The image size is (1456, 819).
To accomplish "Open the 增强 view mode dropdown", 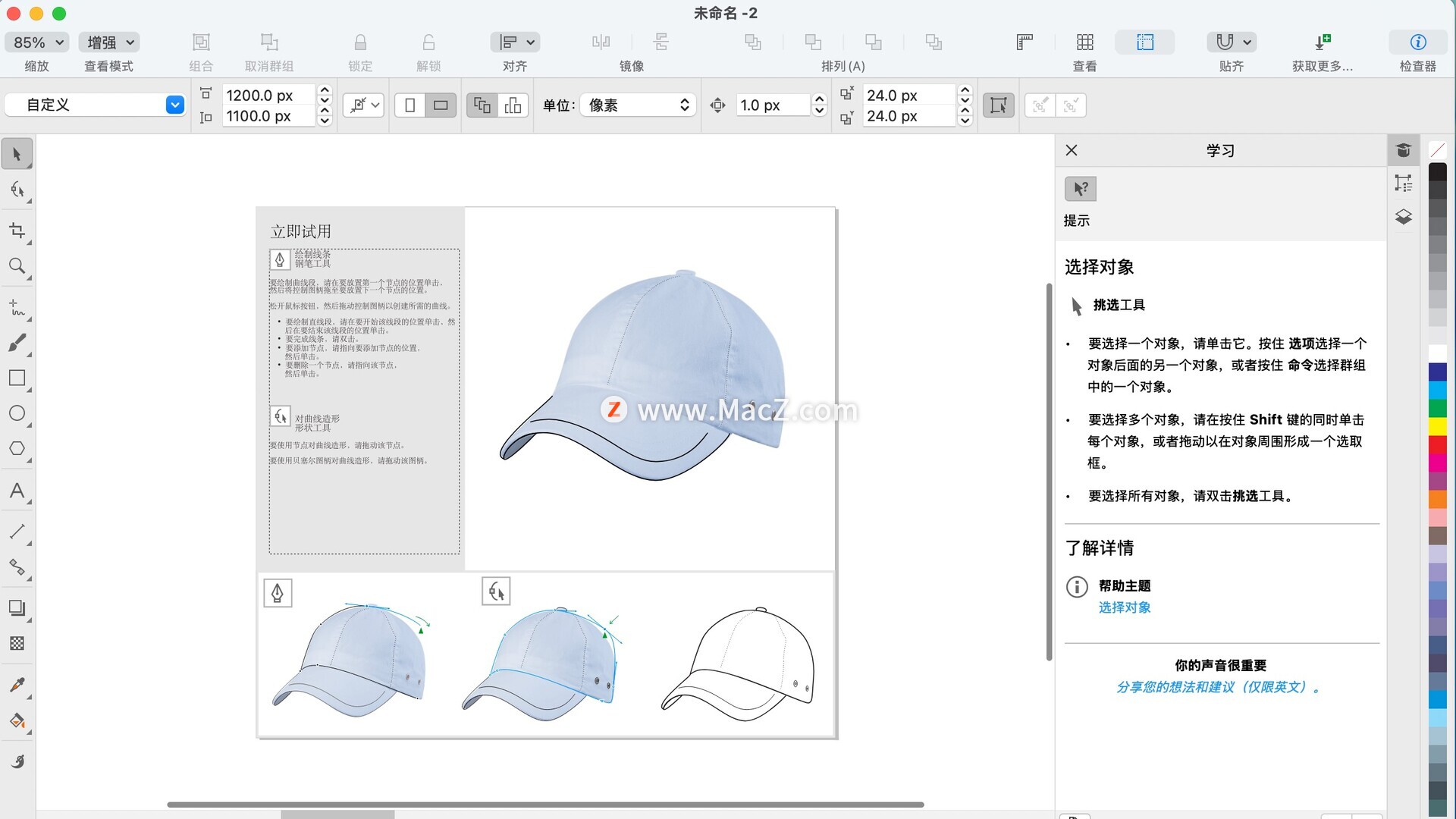I will (x=109, y=42).
